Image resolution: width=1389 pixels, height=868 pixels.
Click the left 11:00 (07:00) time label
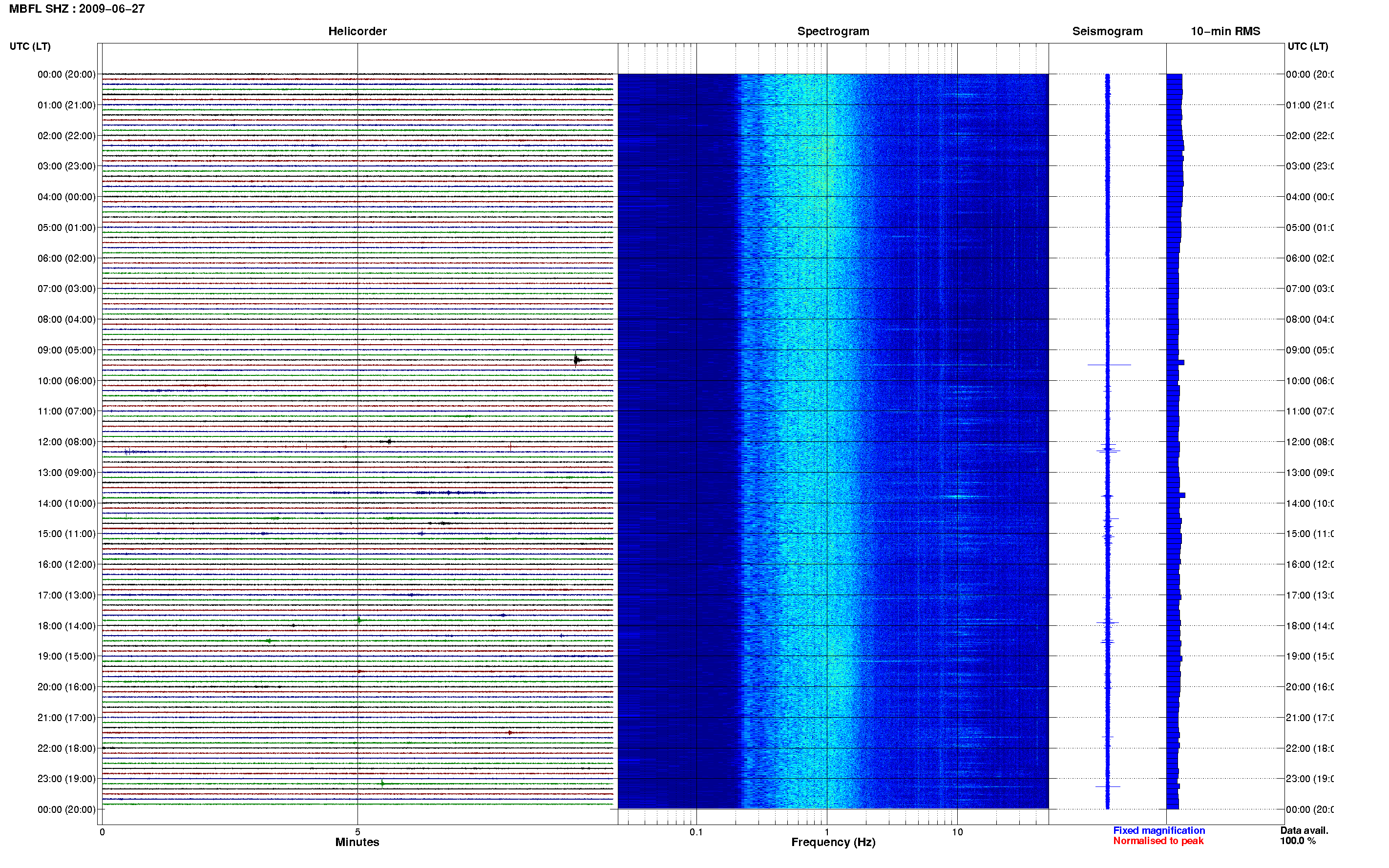[x=66, y=411]
